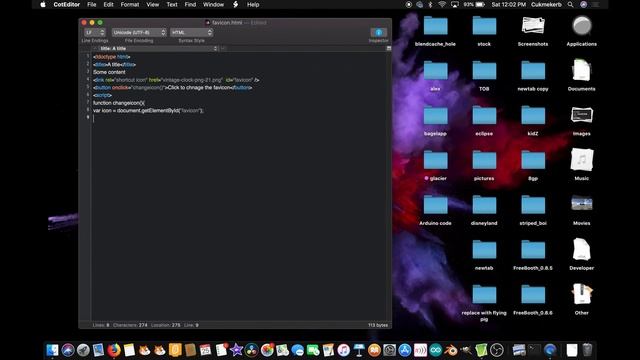Open Firefox from the Dock
The height and width of the screenshot is (360, 640).
pyautogui.click(x=114, y=350)
